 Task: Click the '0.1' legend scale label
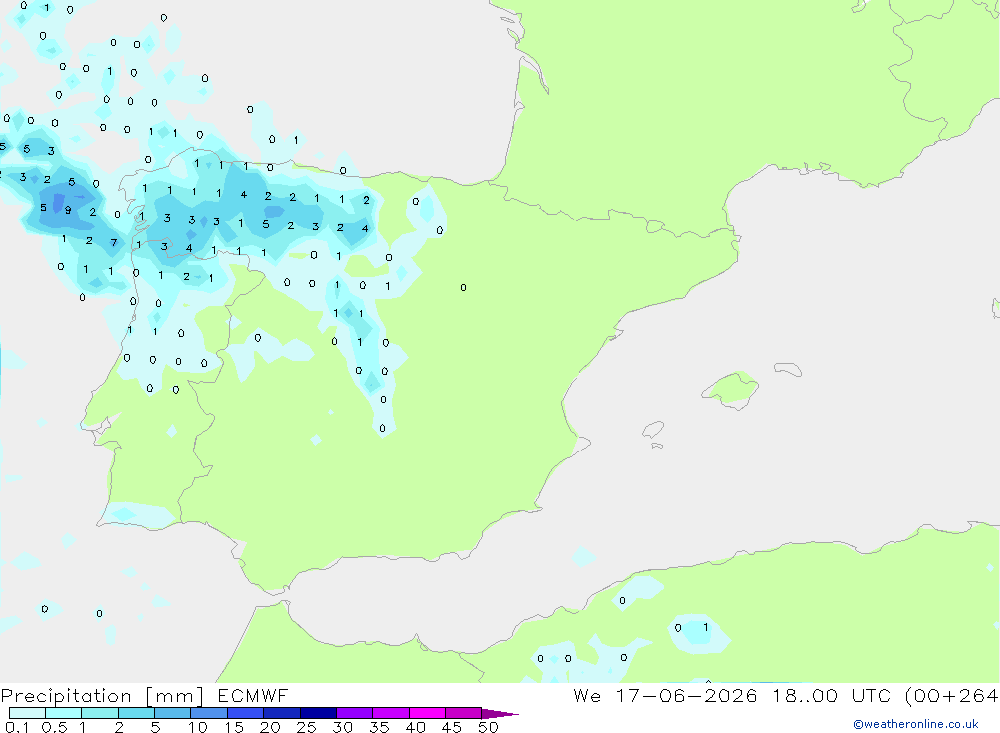pos(17,727)
